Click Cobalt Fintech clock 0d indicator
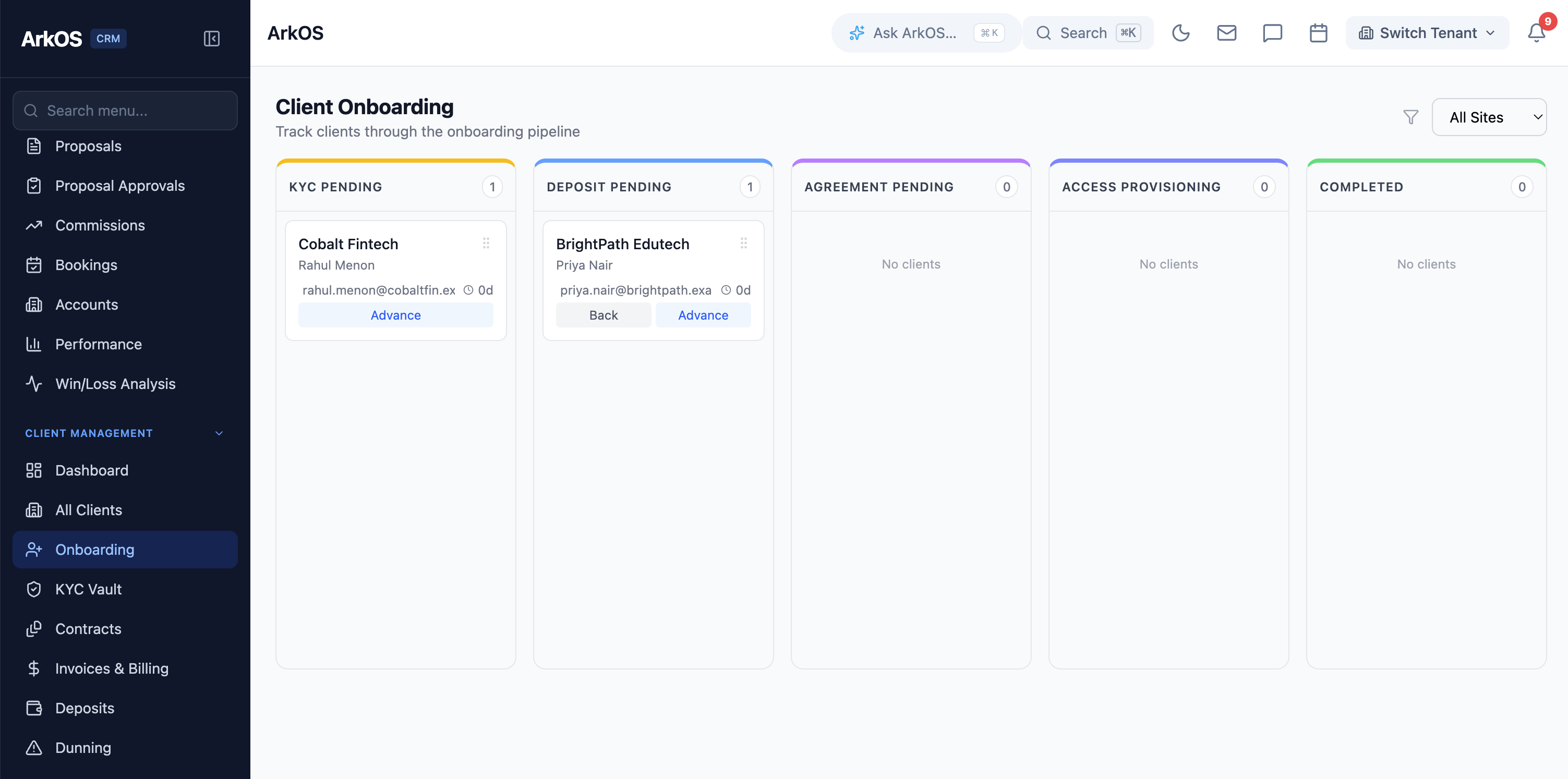1568x779 pixels. coord(478,290)
